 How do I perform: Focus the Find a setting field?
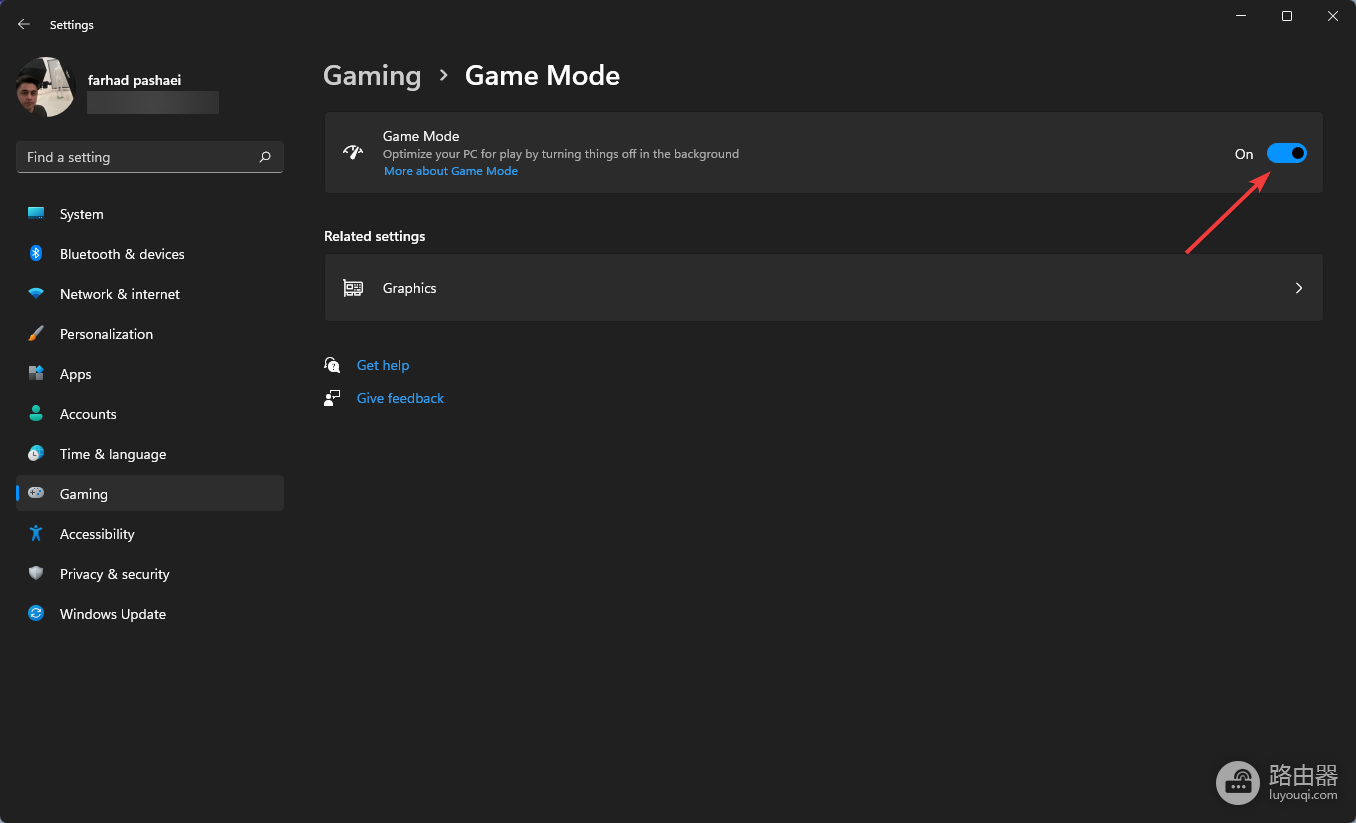pyautogui.click(x=150, y=157)
